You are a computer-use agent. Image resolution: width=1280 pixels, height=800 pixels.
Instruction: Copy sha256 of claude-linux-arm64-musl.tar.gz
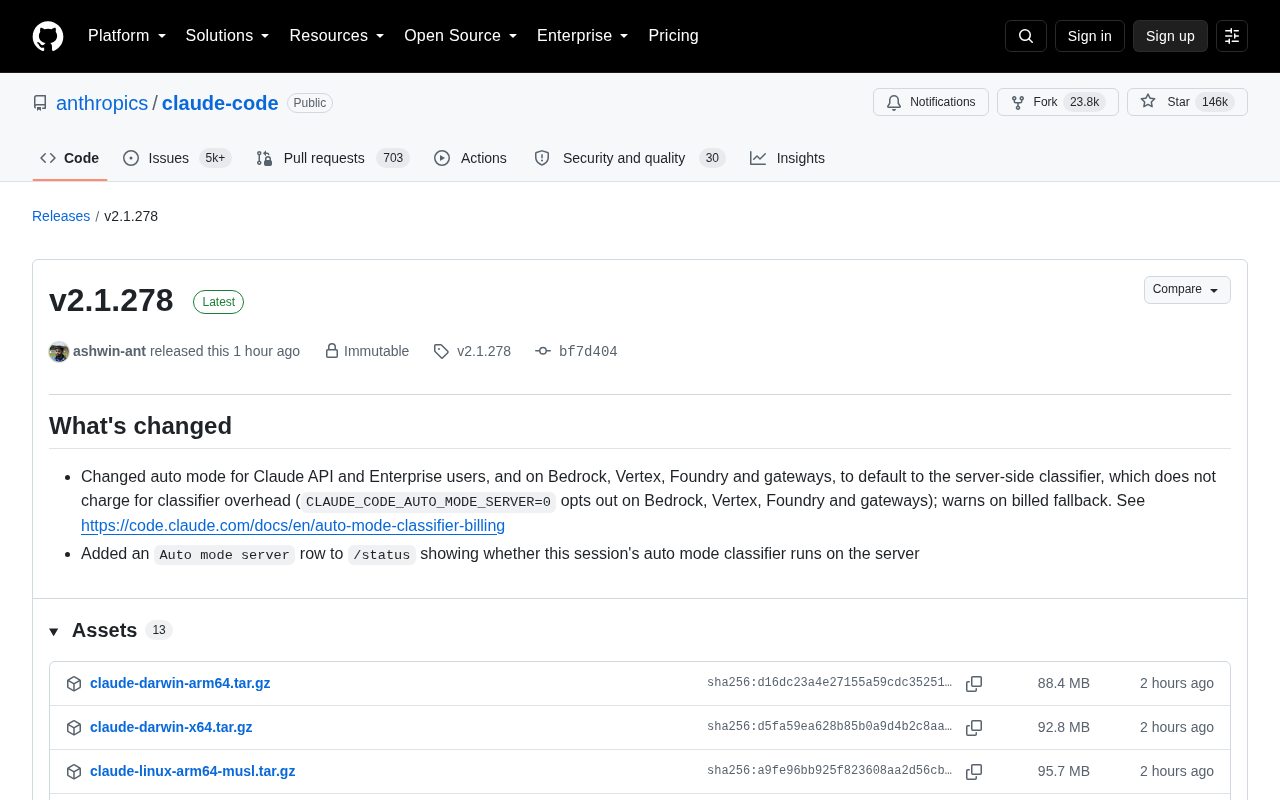pyautogui.click(x=974, y=772)
